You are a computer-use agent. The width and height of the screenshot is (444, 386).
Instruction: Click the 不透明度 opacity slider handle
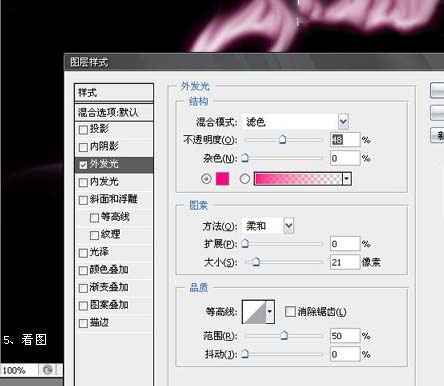tap(282, 139)
